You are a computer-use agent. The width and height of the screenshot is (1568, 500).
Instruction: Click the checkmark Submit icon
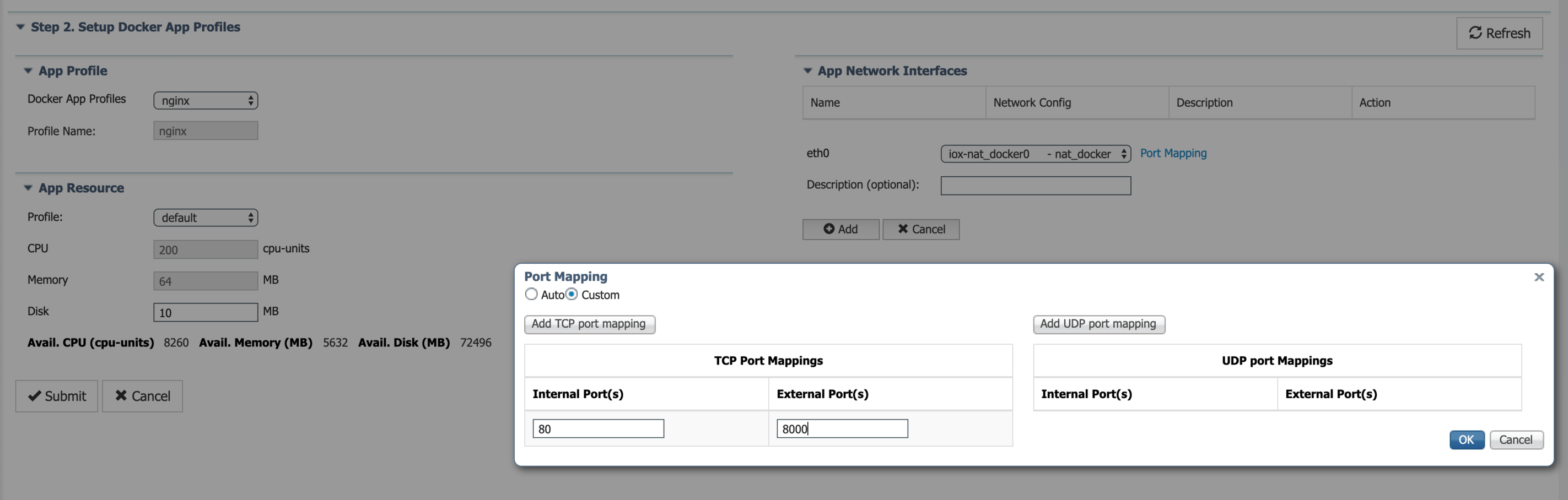(x=35, y=396)
